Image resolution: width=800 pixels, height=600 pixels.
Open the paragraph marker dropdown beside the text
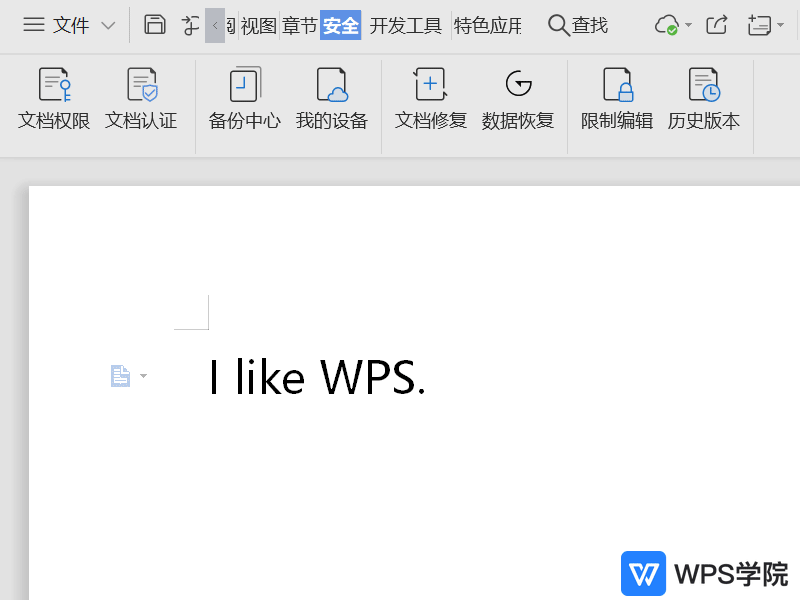(143, 375)
